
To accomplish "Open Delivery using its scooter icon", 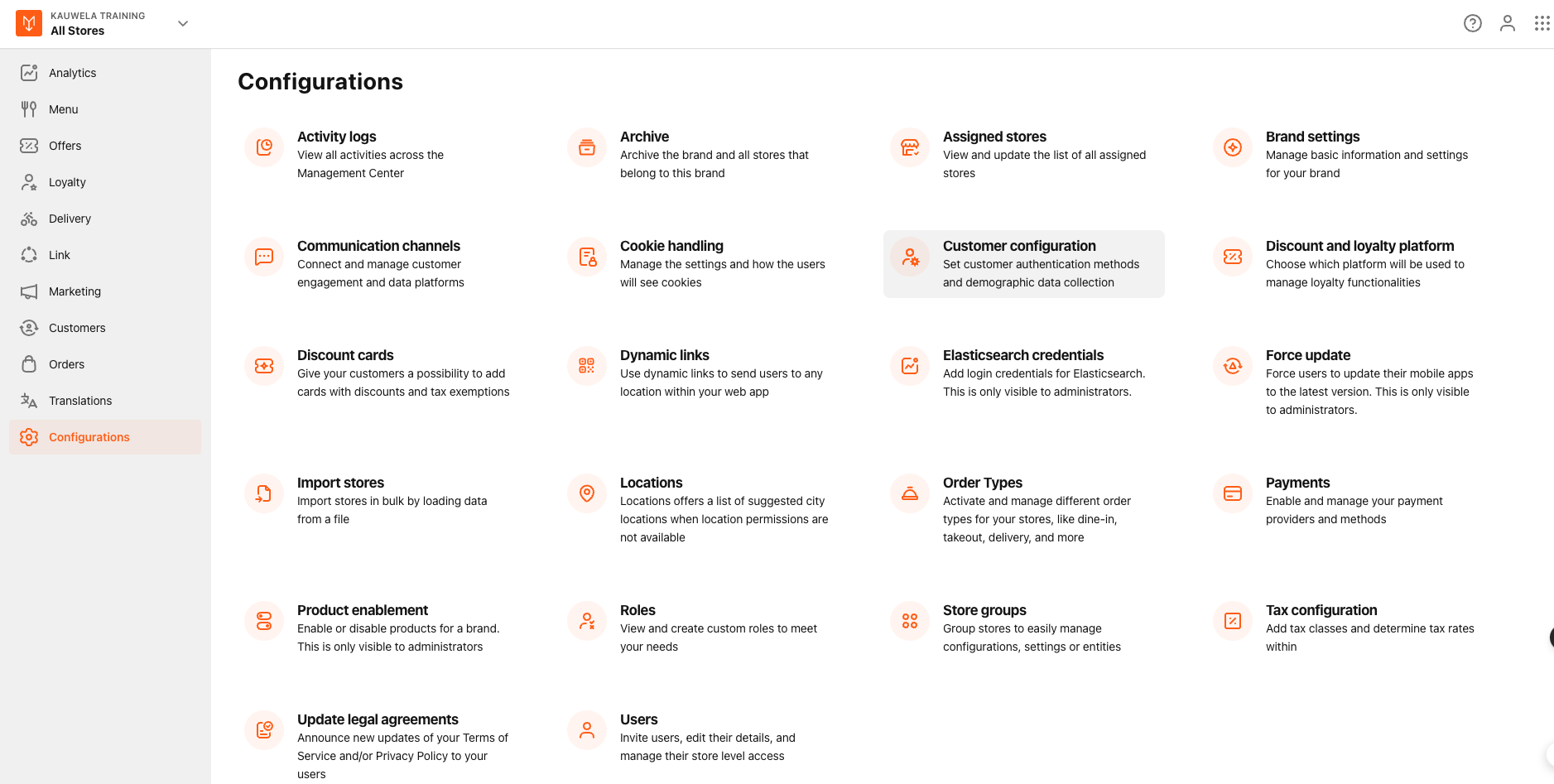I will (x=29, y=219).
